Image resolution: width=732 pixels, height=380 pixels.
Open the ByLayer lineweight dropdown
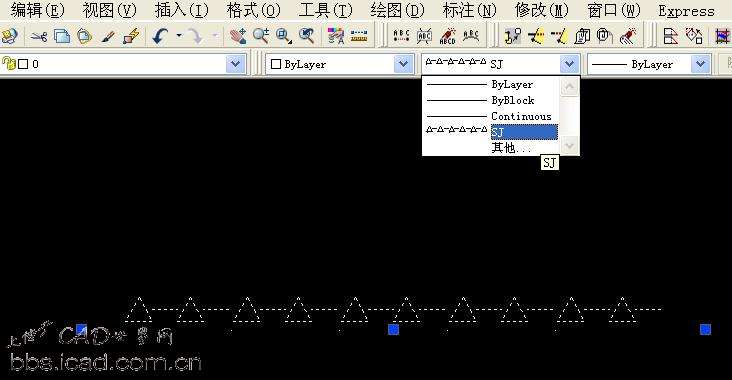pyautogui.click(x=701, y=64)
